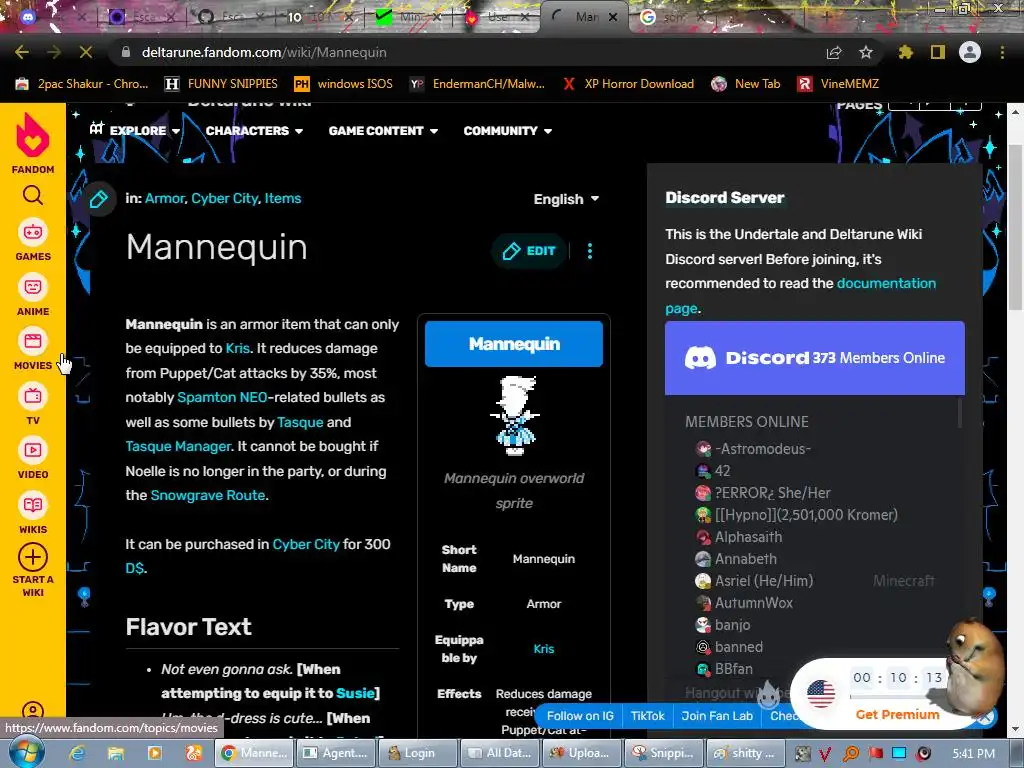This screenshot has width=1024, height=768.
Task: Share this page via the address bar icon
Action: (834, 52)
